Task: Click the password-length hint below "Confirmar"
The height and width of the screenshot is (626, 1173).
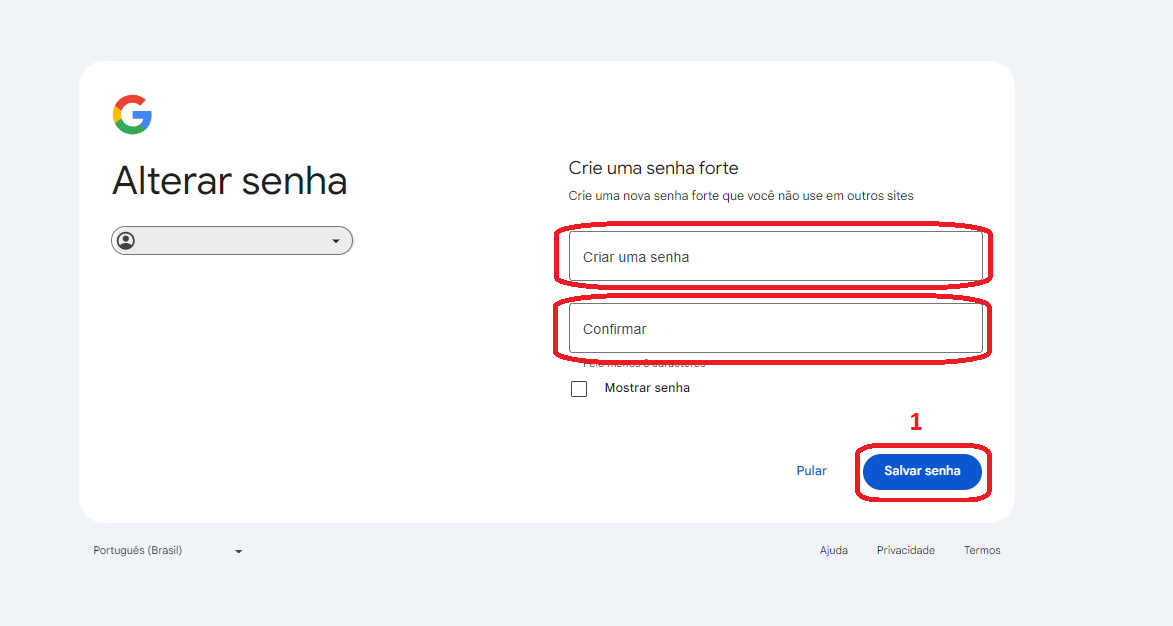Action: 644,365
